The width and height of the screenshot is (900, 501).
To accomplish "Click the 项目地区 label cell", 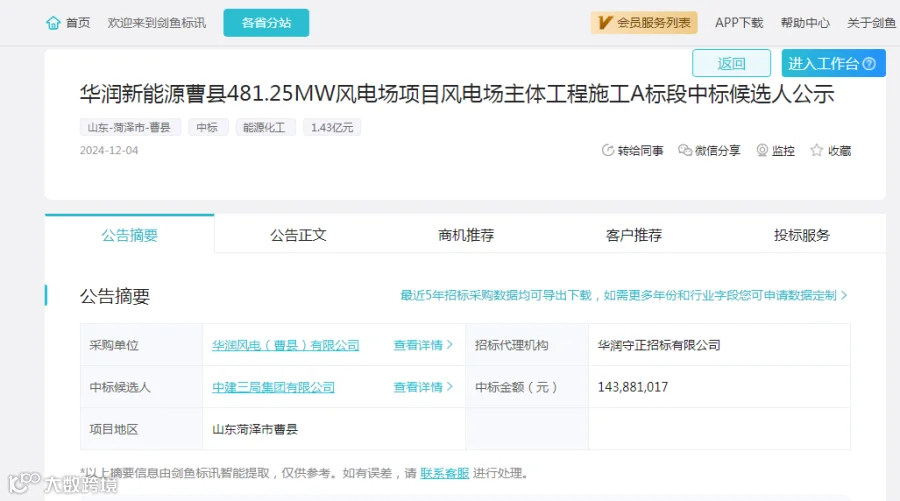I will click(141, 429).
